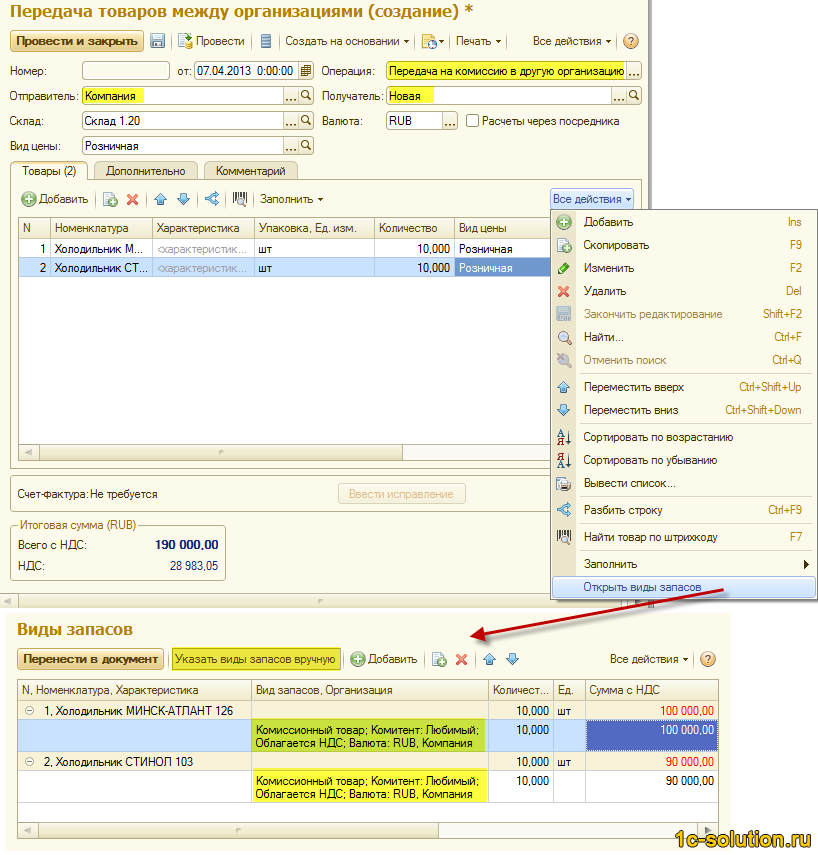The width and height of the screenshot is (818, 855).
Task: Click the magnifier next to Отправитель field
Action: [x=306, y=96]
